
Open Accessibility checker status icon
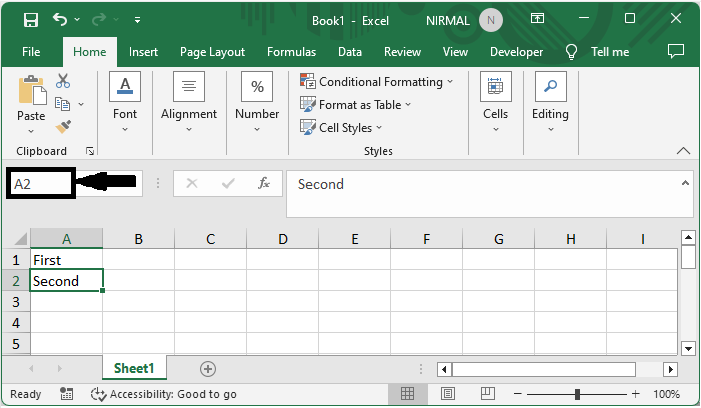coord(98,394)
